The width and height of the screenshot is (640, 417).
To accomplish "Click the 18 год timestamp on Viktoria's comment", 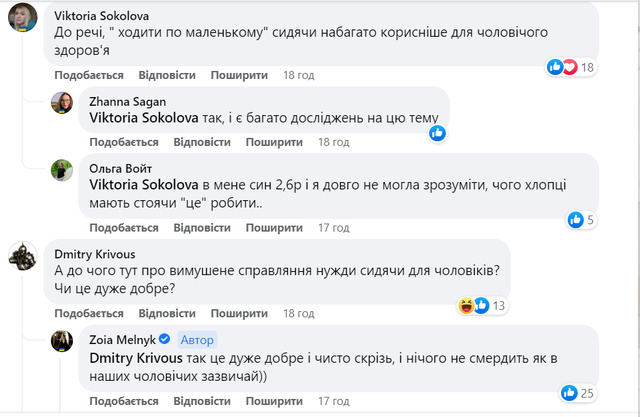I will 299,75.
